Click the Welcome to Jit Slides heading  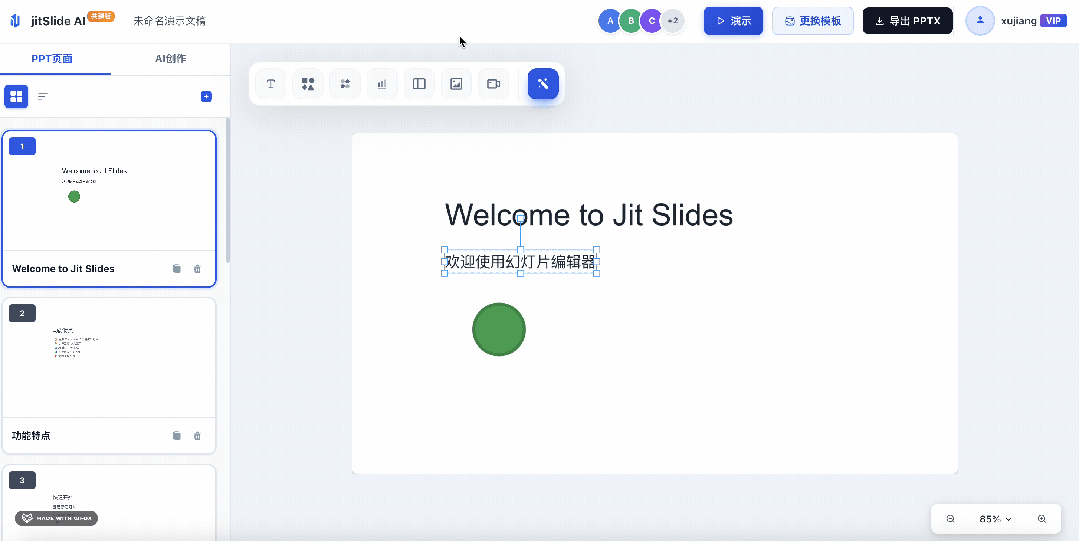tap(589, 215)
